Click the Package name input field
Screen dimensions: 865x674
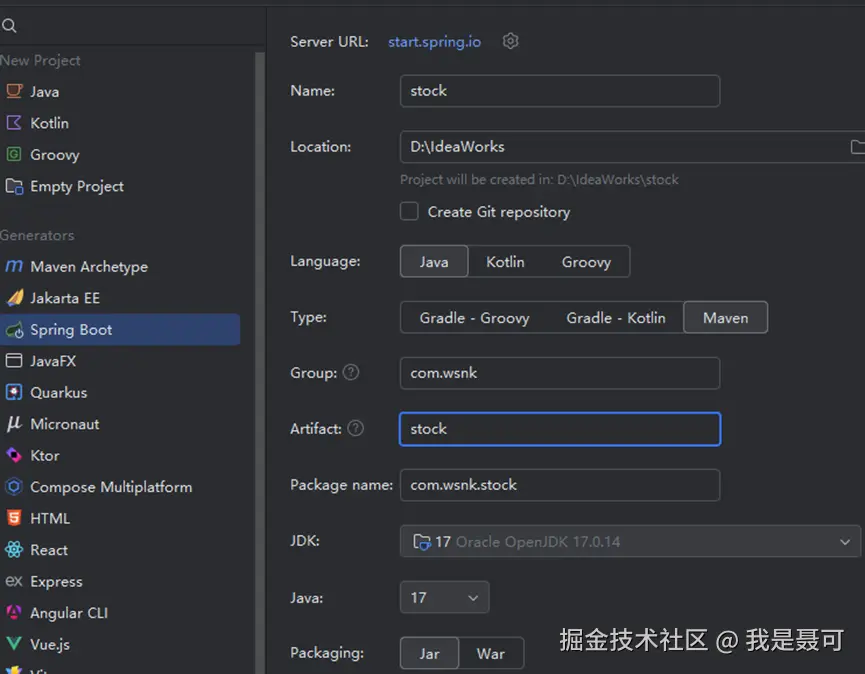[559, 485]
